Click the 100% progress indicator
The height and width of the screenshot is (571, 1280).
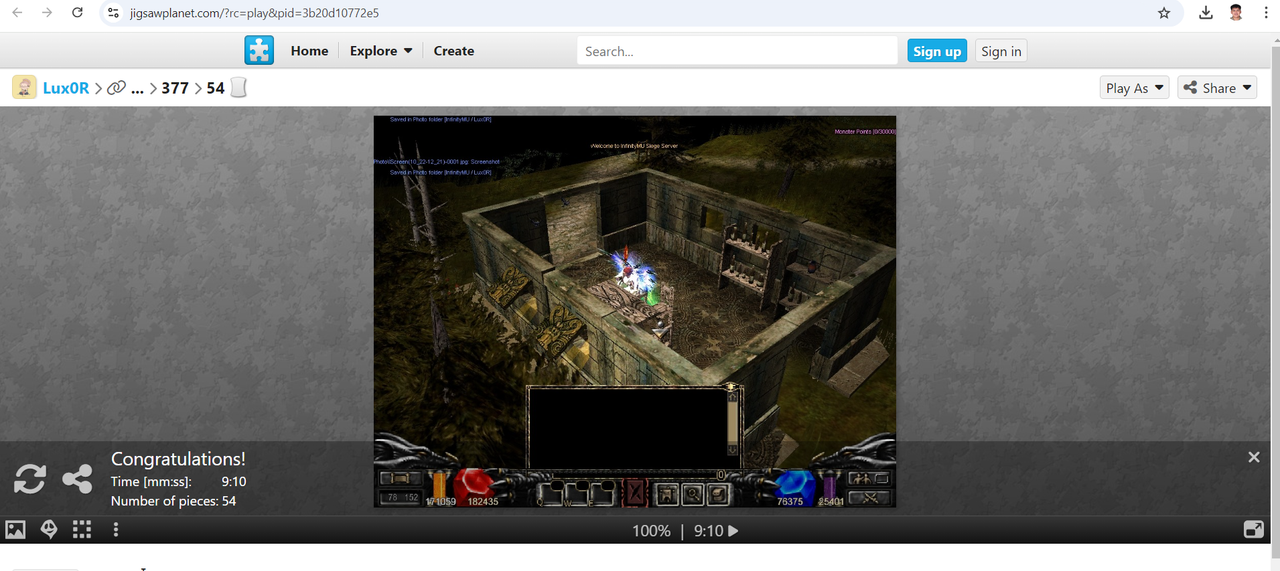[651, 531]
